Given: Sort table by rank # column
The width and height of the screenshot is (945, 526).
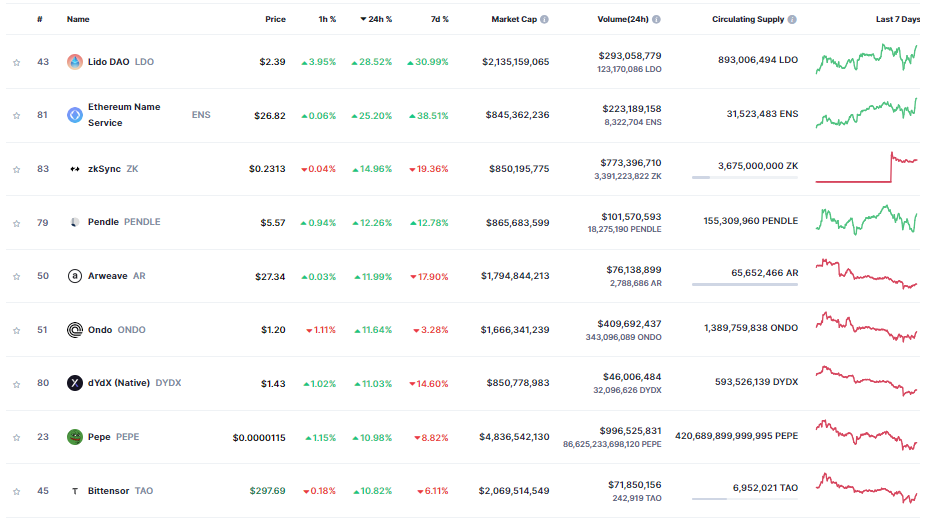Looking at the screenshot, I should [x=40, y=19].
